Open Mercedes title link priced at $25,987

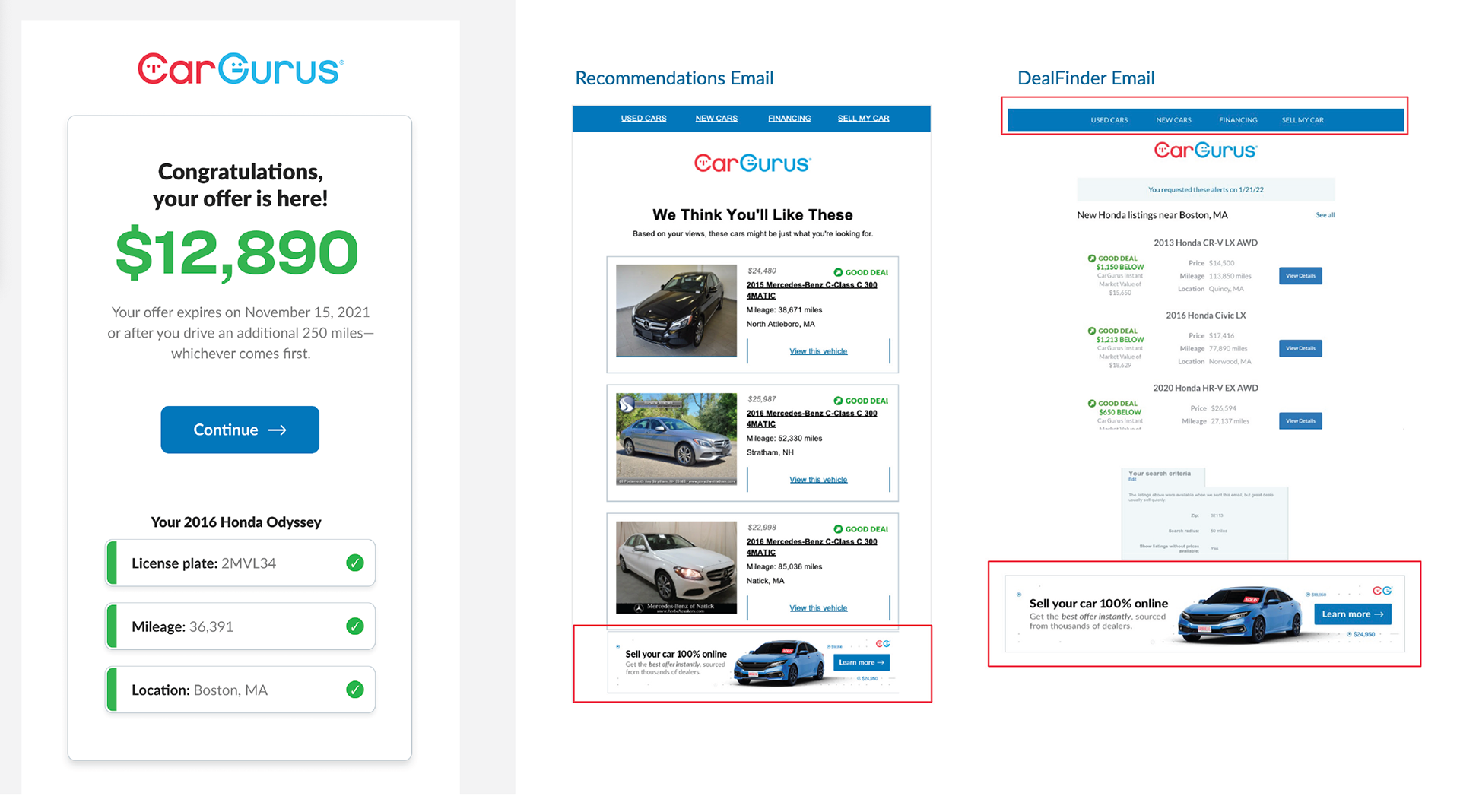[x=811, y=419]
